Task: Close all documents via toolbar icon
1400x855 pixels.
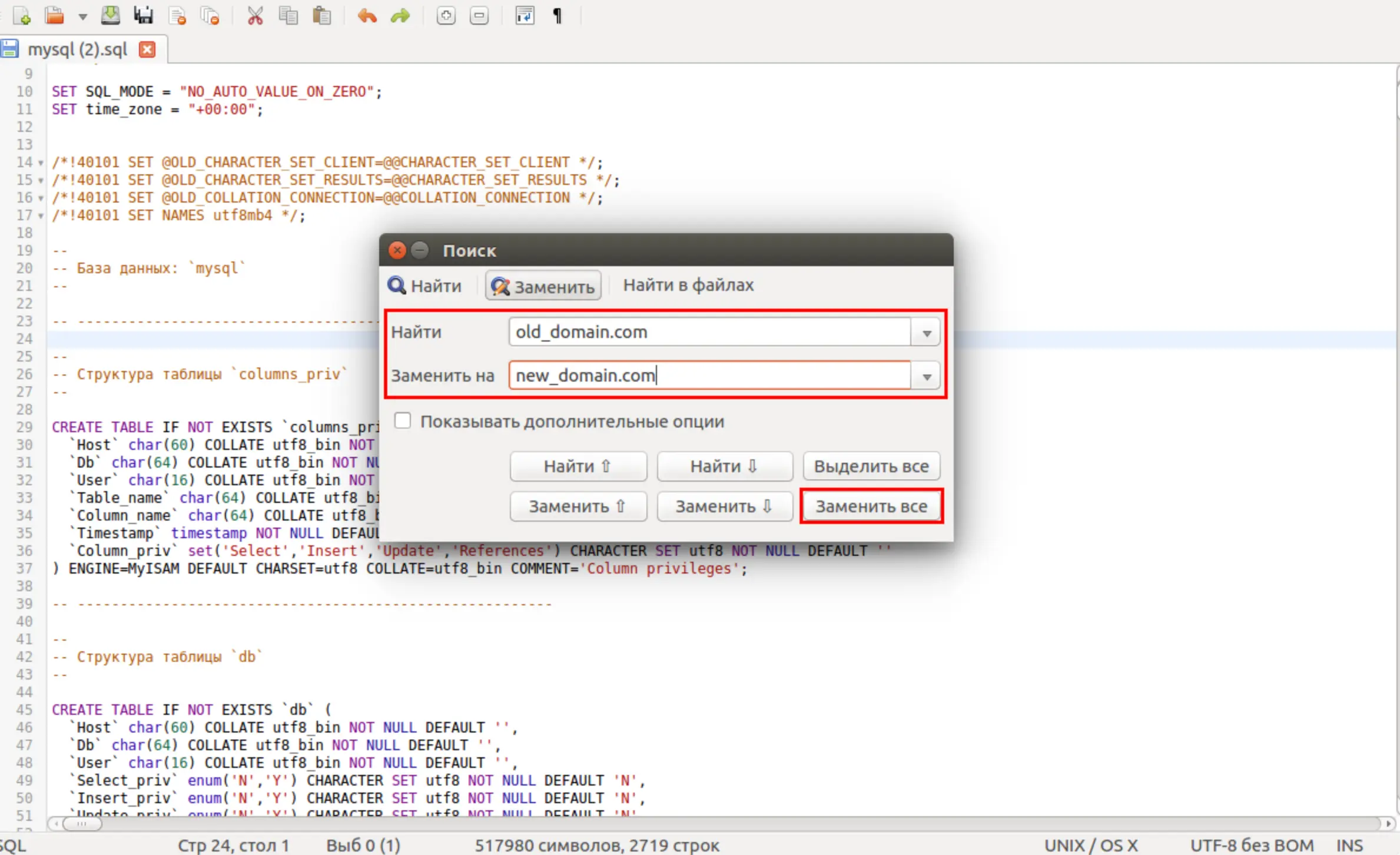Action: [x=210, y=16]
